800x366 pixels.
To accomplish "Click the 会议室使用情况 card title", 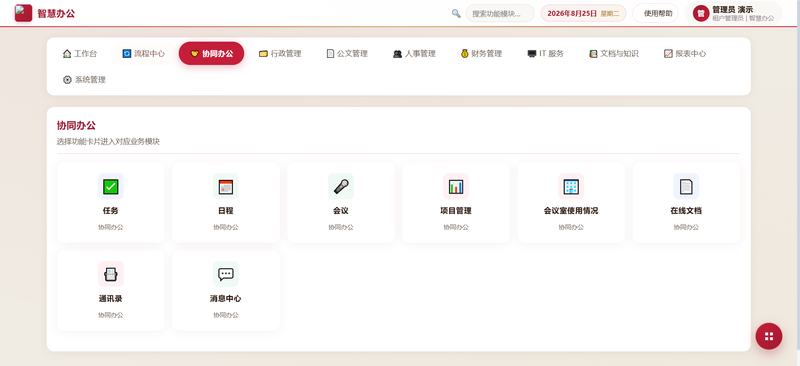I will (x=571, y=211).
